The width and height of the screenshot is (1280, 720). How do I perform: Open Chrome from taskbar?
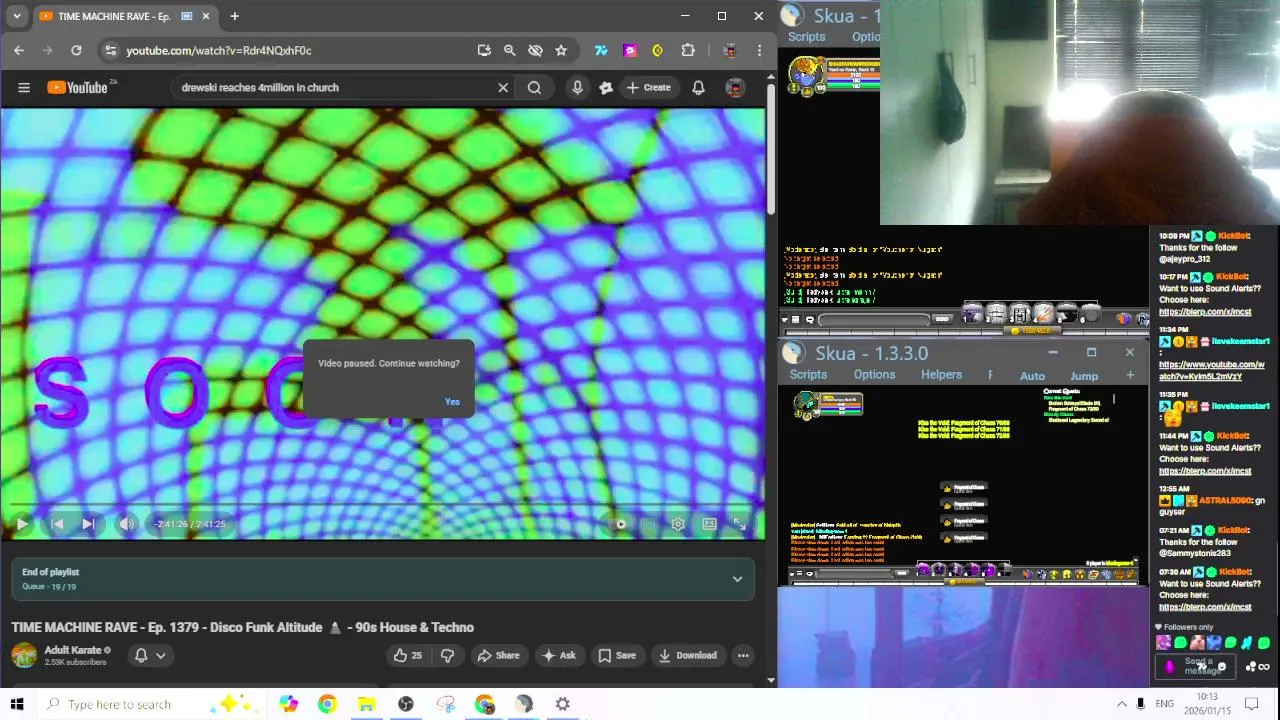point(327,704)
